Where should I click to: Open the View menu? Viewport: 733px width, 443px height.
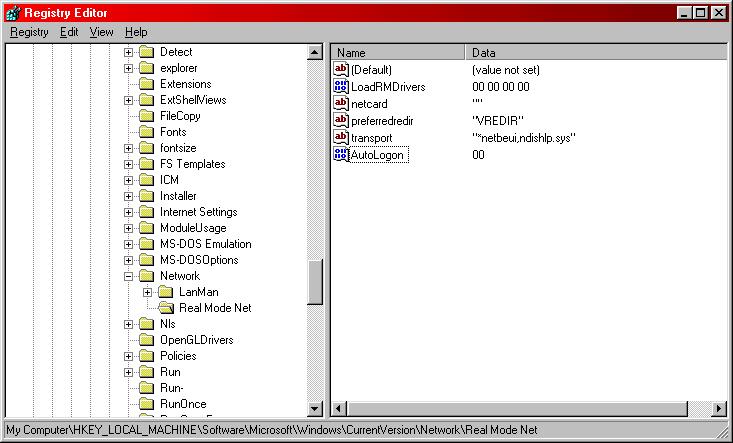click(x=101, y=32)
